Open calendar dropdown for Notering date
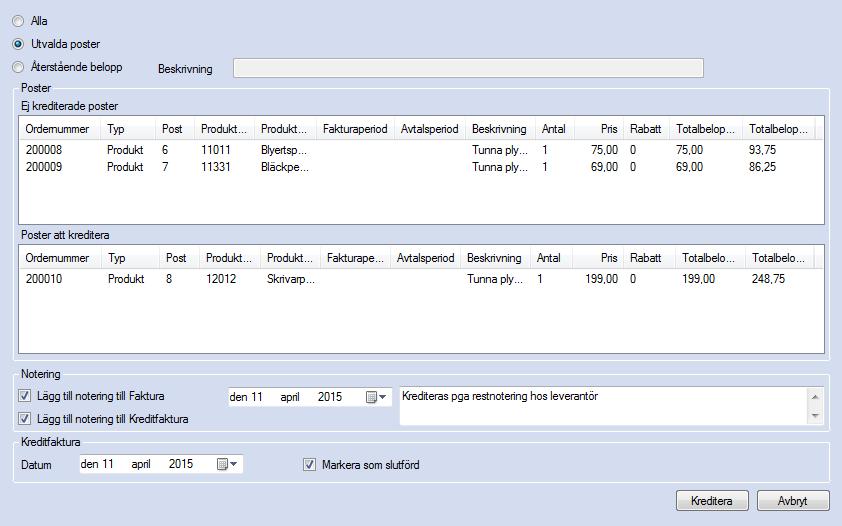Image resolution: width=842 pixels, height=526 pixels. 376,397
